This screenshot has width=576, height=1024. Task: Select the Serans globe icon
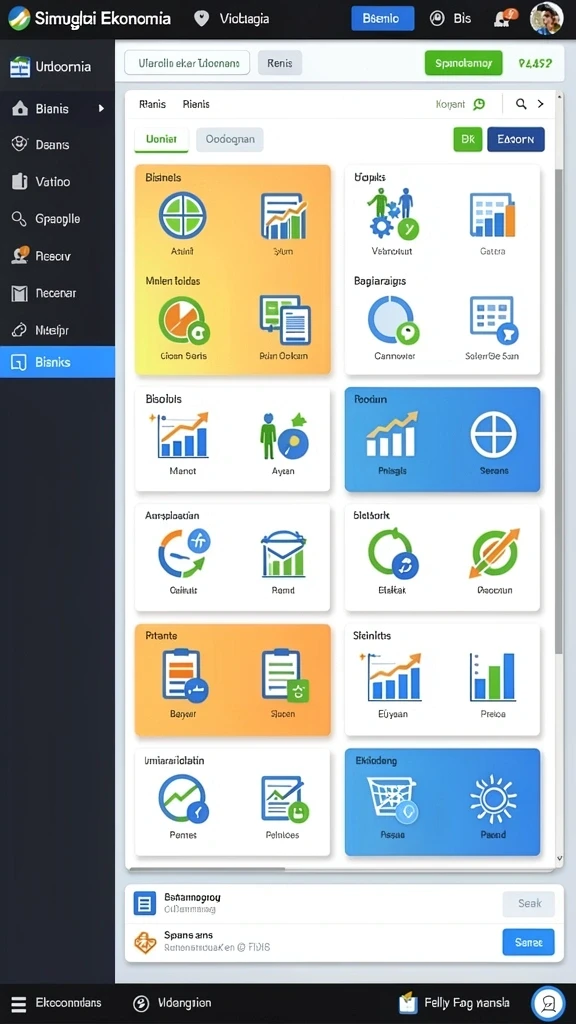coord(493,435)
